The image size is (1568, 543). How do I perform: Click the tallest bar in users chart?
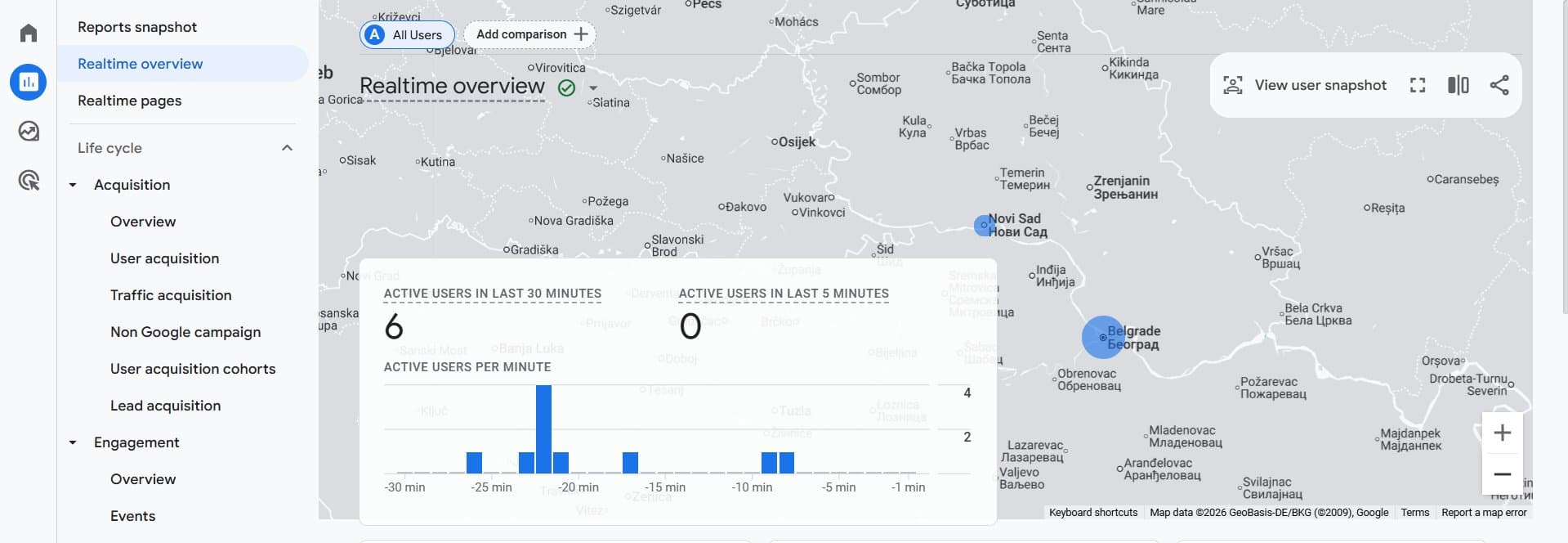pos(543,429)
